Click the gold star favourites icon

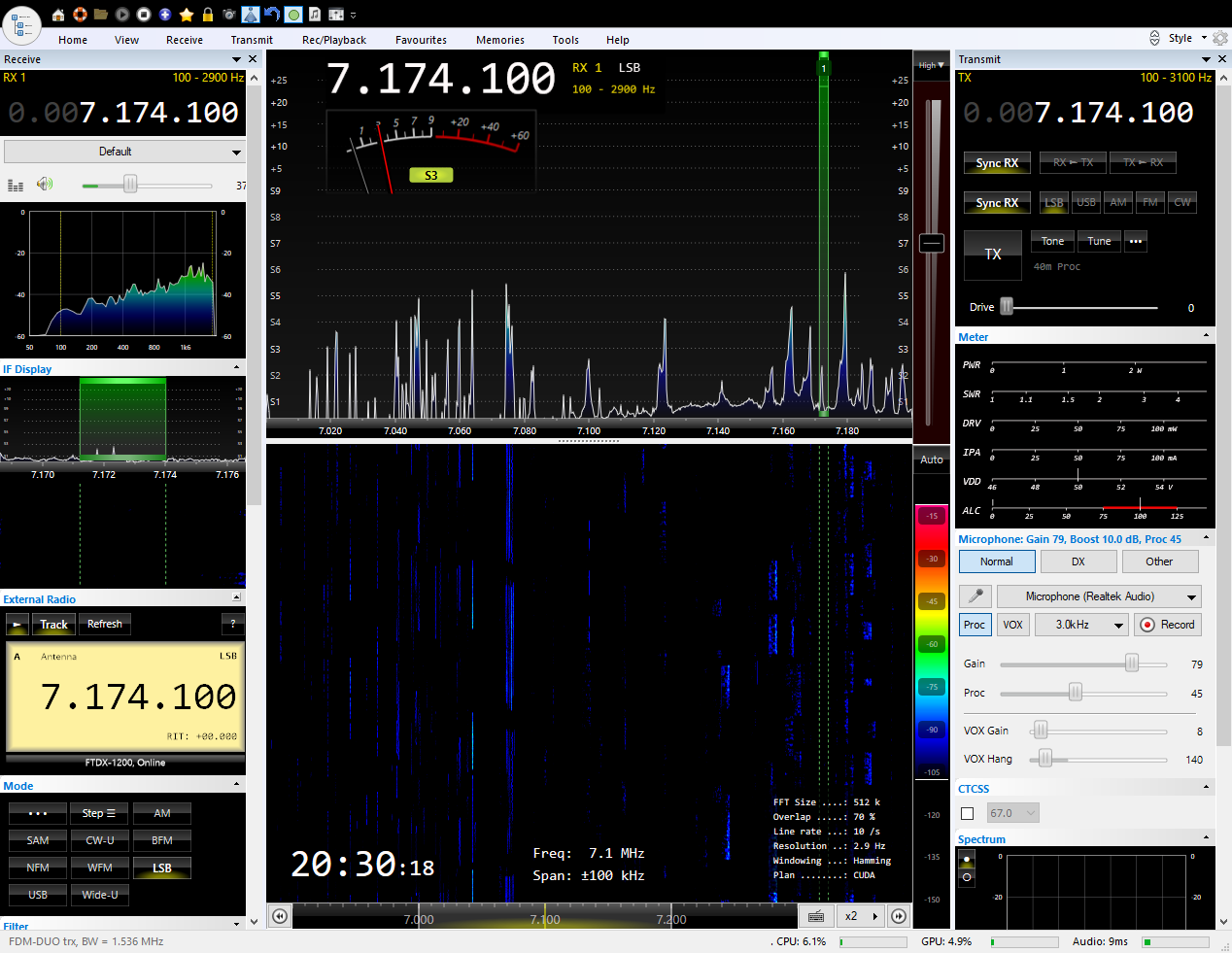187,15
